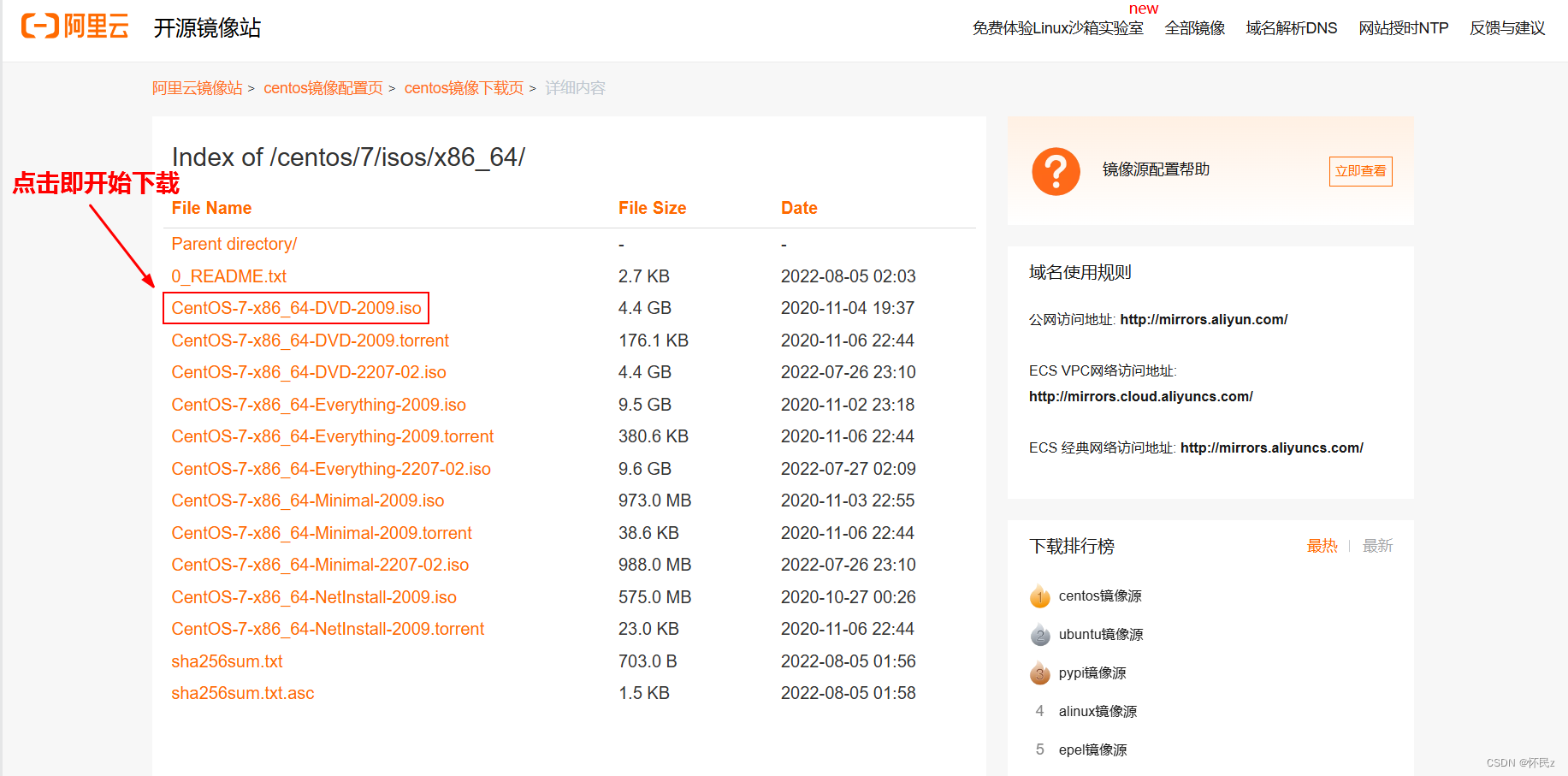Click the File Size column header

pos(652,208)
